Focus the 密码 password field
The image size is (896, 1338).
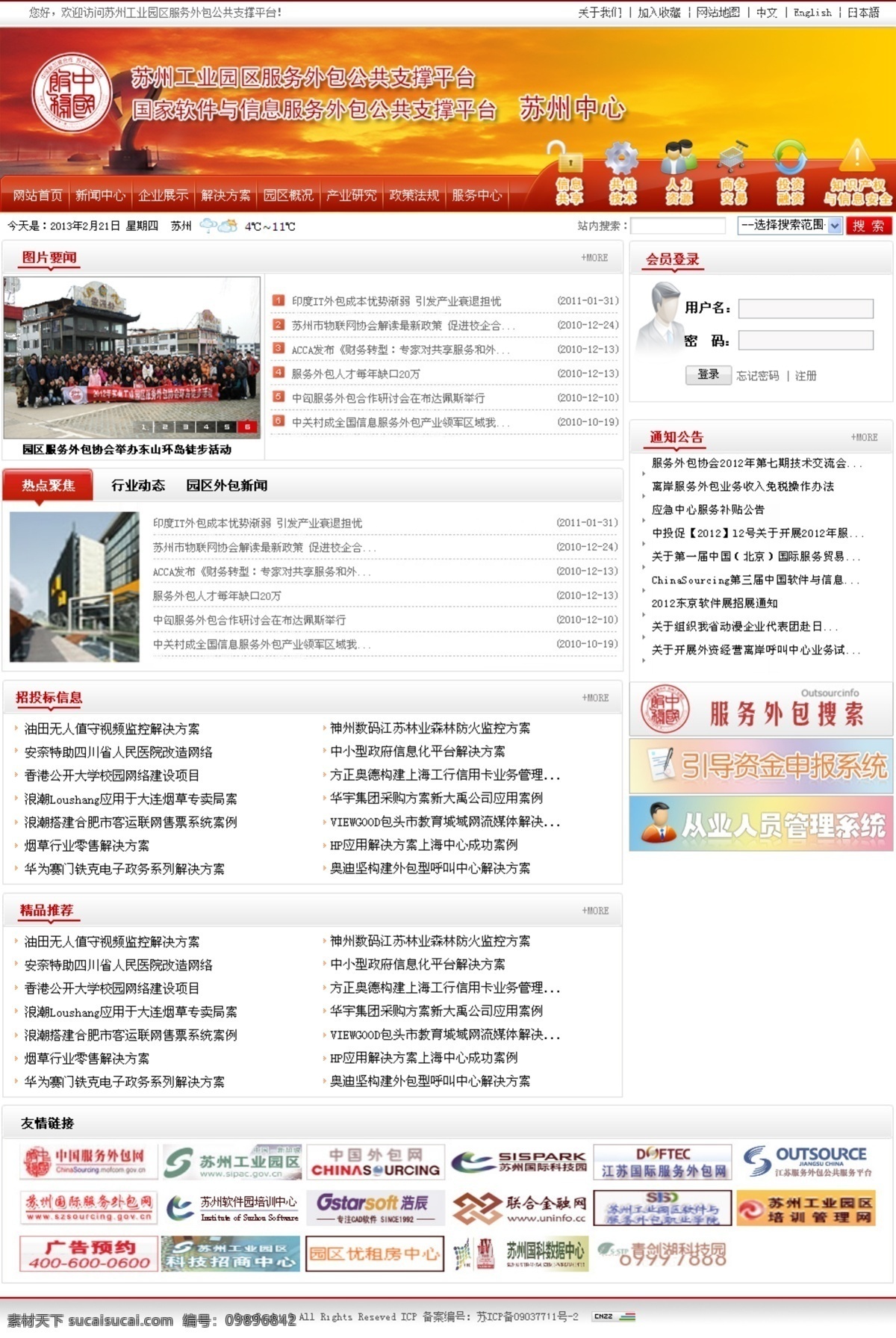click(x=806, y=341)
